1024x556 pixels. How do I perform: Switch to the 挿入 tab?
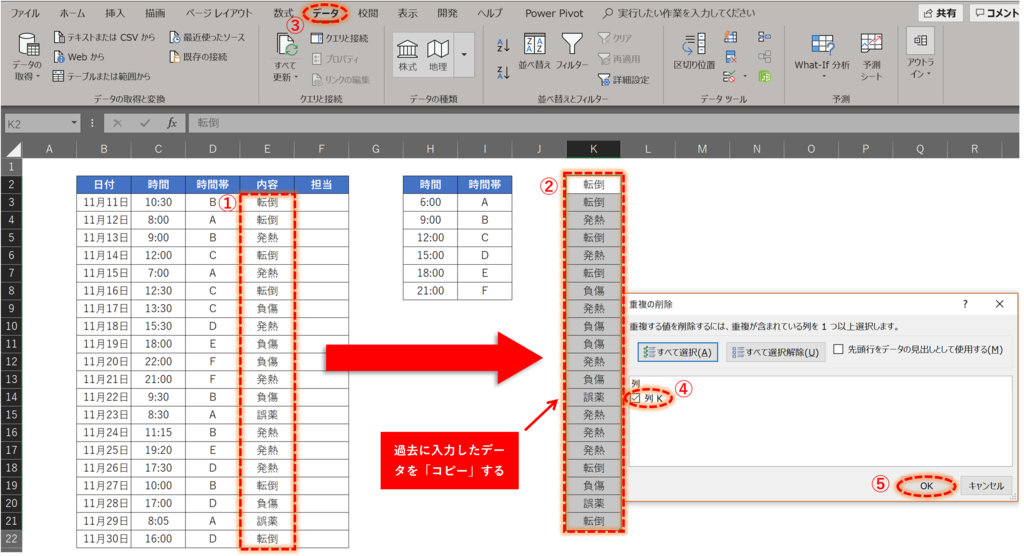(x=115, y=13)
